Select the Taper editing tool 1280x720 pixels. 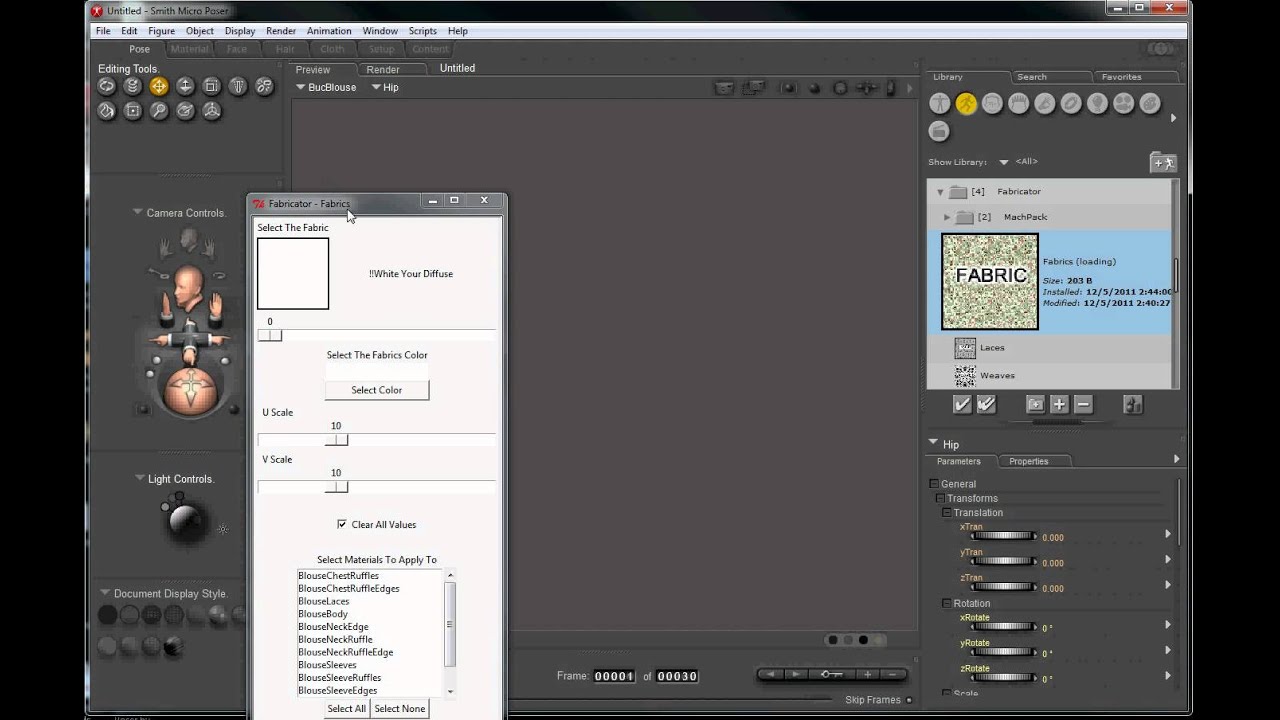[238, 86]
